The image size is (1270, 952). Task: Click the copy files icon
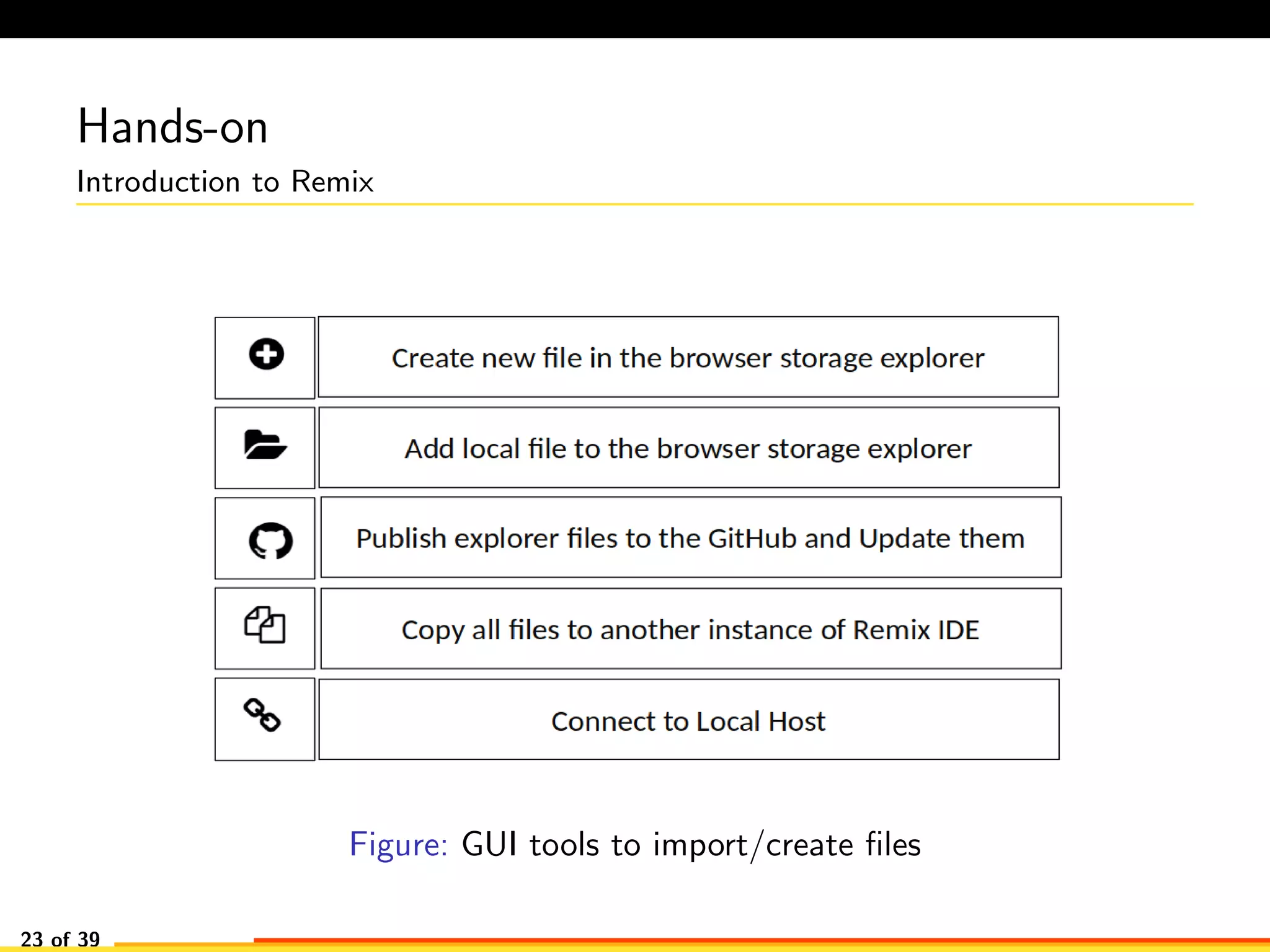pos(265,625)
